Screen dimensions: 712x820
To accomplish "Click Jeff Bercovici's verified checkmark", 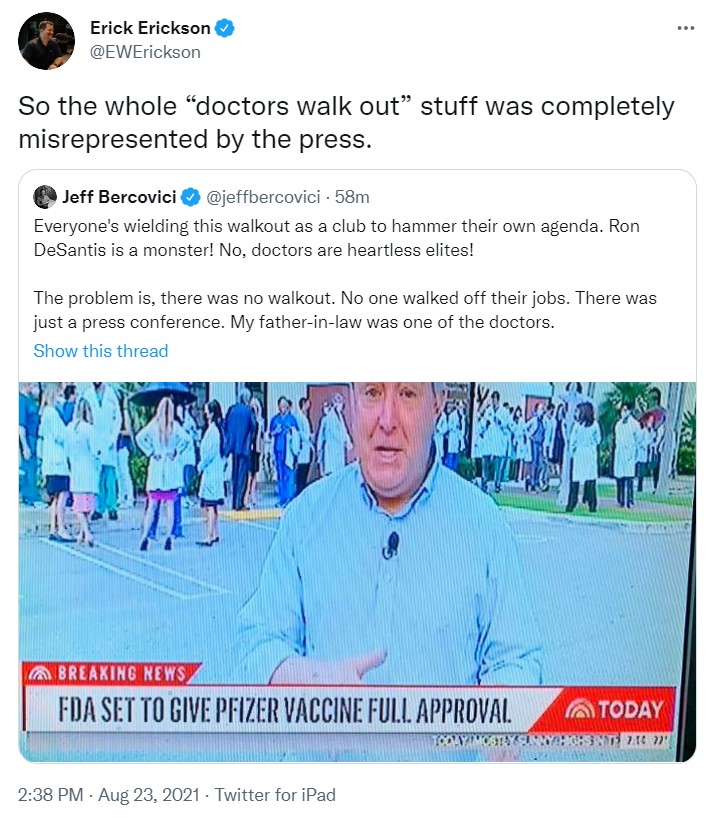I will click(x=190, y=197).
